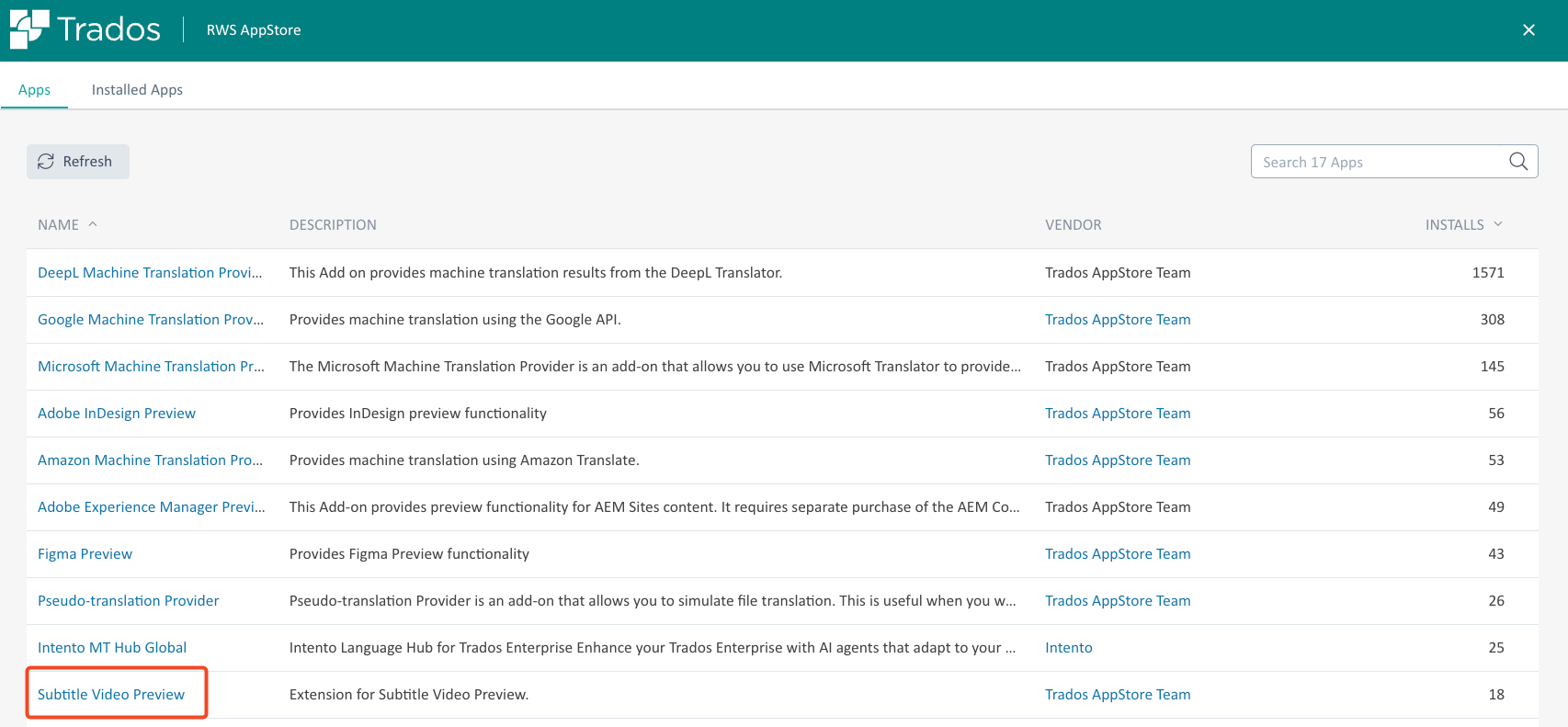Viewport: 1568px width, 727px height.
Task: Click the install count 26
Action: pos(1496,601)
